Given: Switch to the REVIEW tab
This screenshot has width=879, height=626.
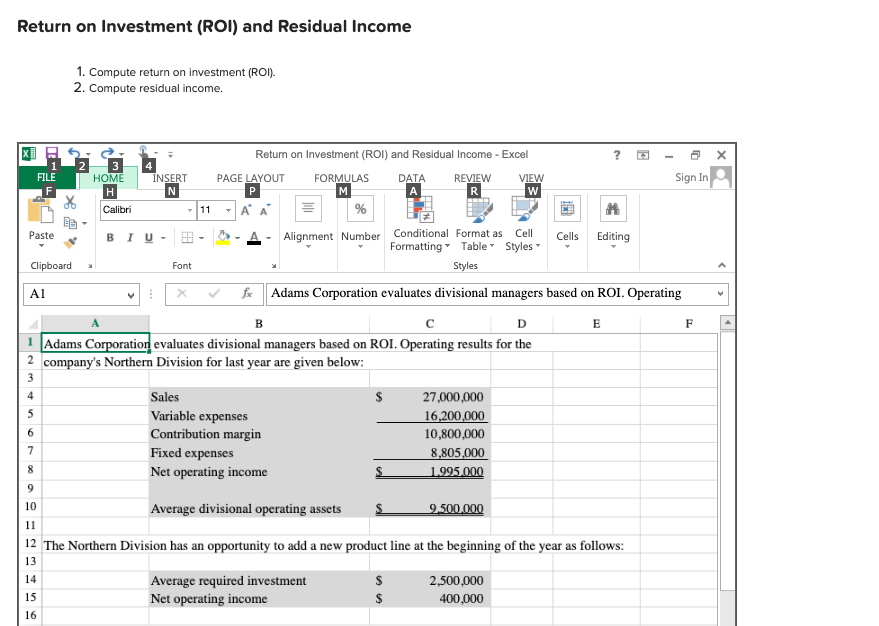Looking at the screenshot, I should coord(473,178).
